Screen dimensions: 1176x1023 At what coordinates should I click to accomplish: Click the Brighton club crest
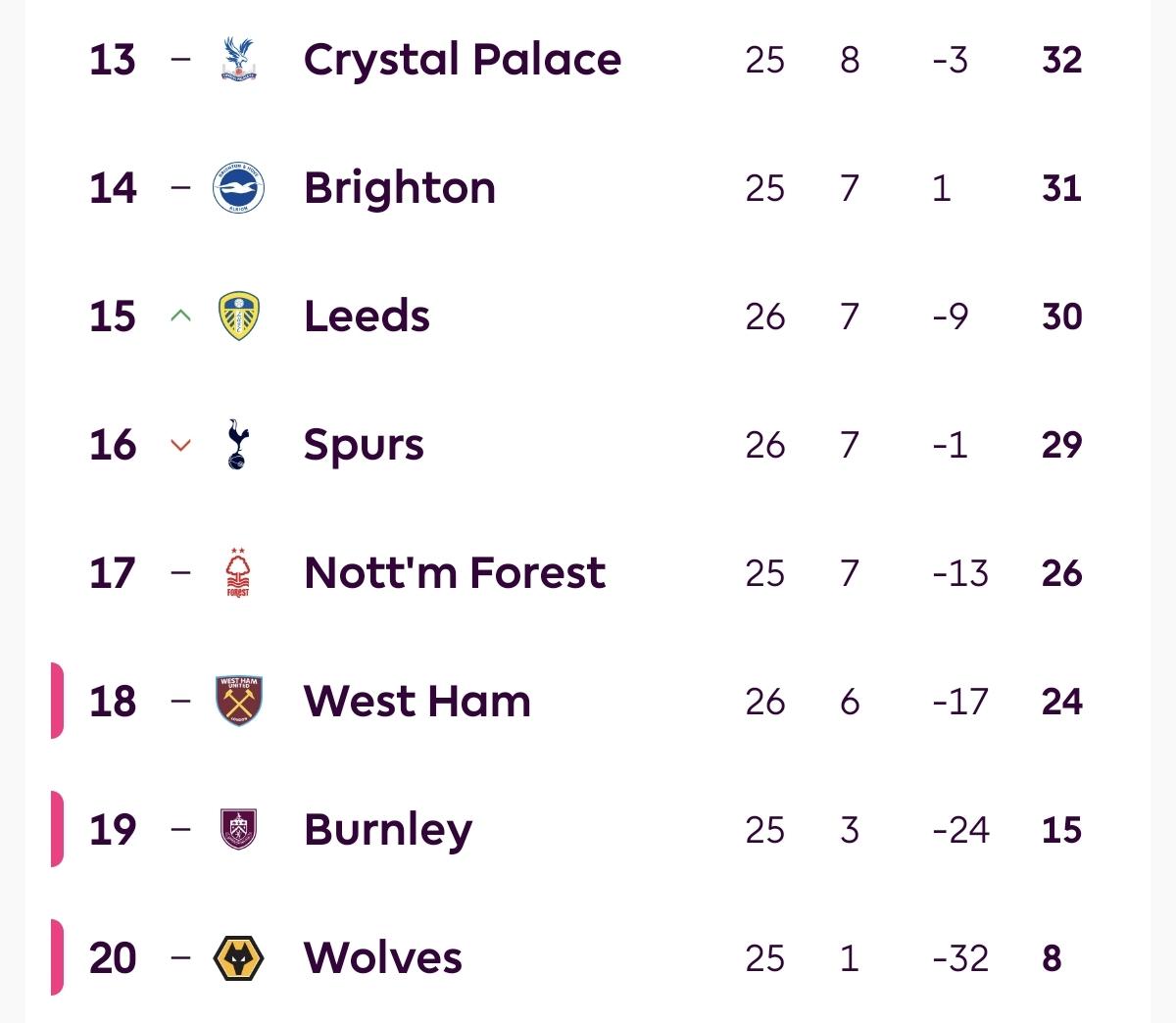(239, 188)
